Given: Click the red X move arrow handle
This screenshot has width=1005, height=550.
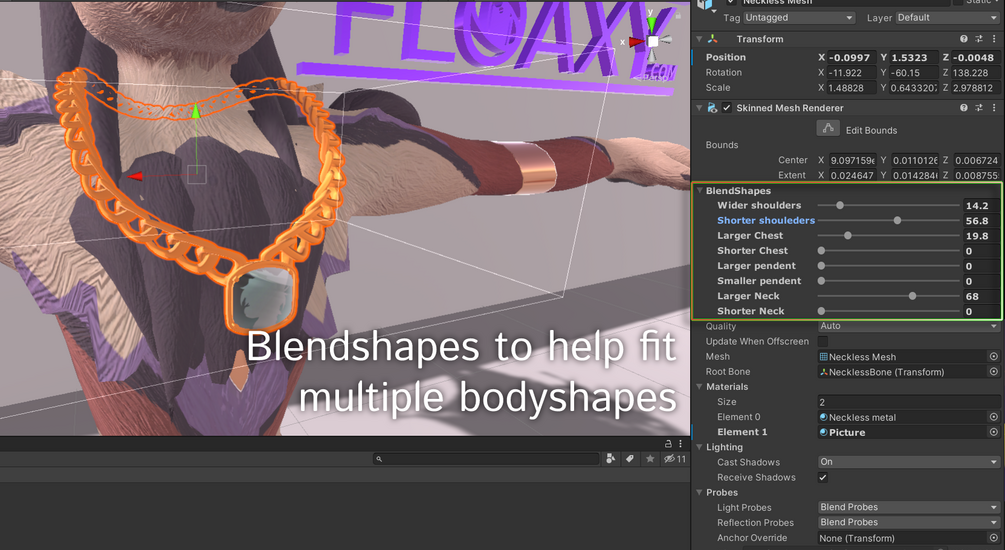Looking at the screenshot, I should click(x=135, y=176).
